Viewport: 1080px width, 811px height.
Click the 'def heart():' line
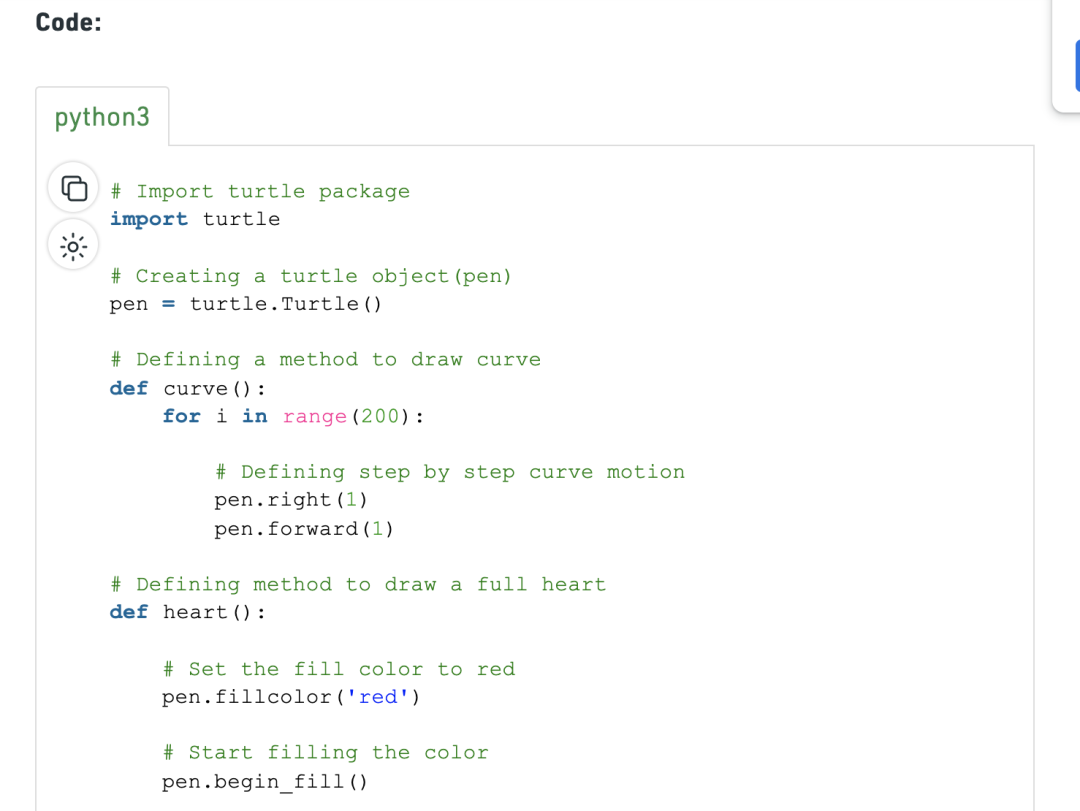(x=187, y=612)
